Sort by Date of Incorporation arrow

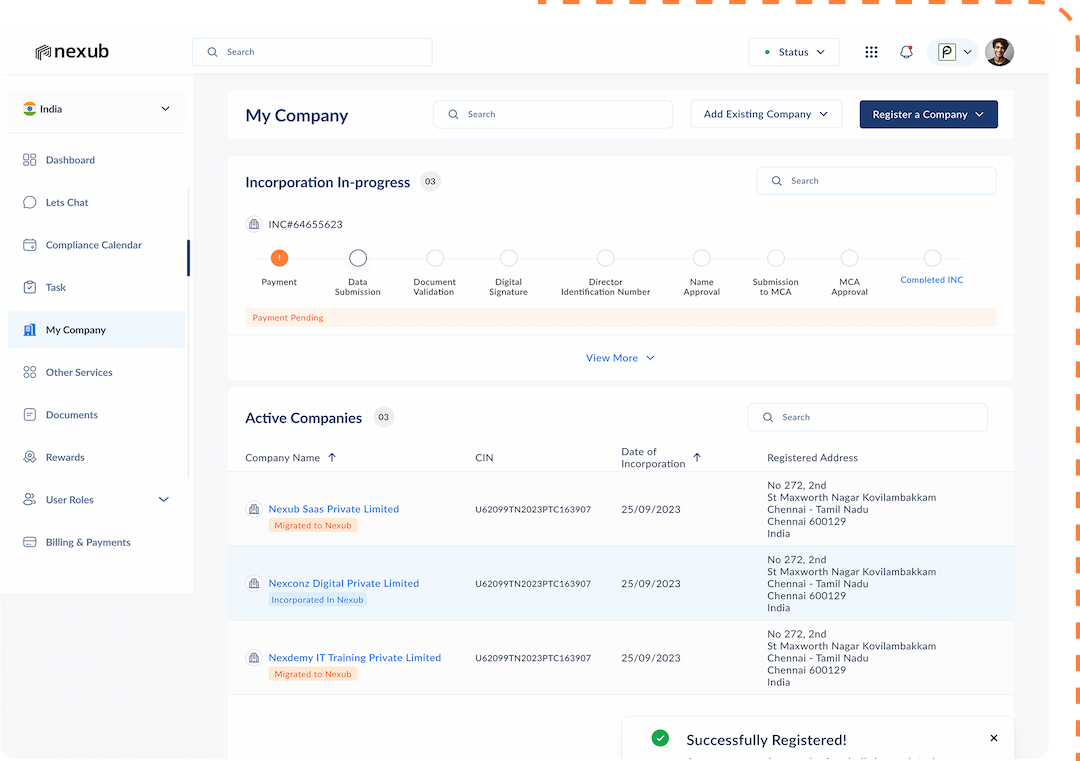(697, 457)
